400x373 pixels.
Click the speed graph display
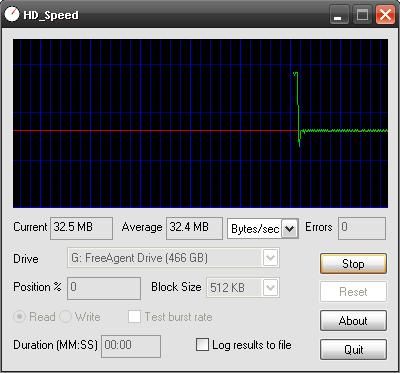pyautogui.click(x=200, y=123)
